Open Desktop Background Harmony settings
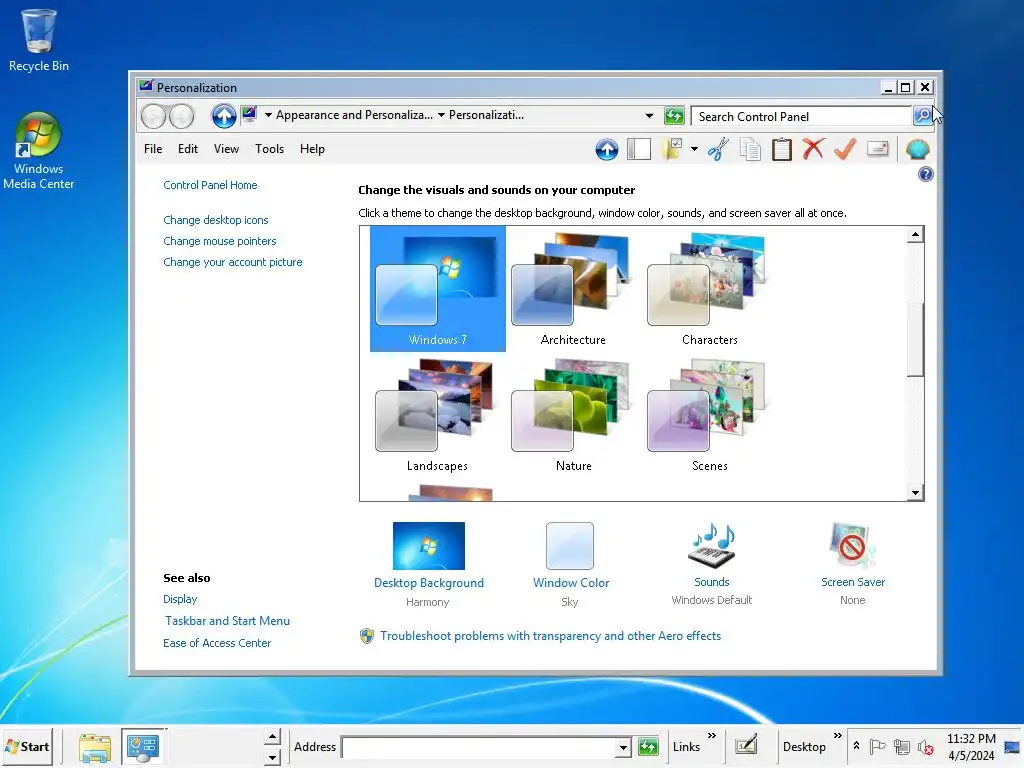 click(428, 546)
